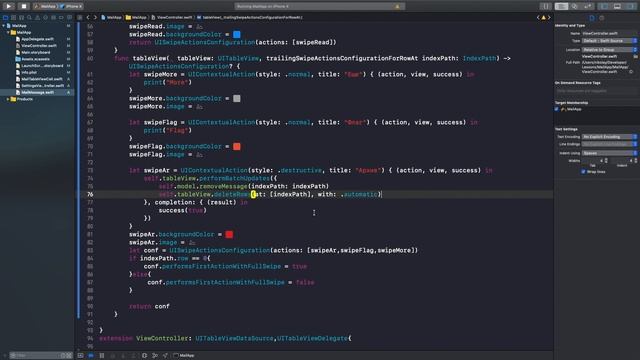Open the related items grid menu

(x=80, y=18)
